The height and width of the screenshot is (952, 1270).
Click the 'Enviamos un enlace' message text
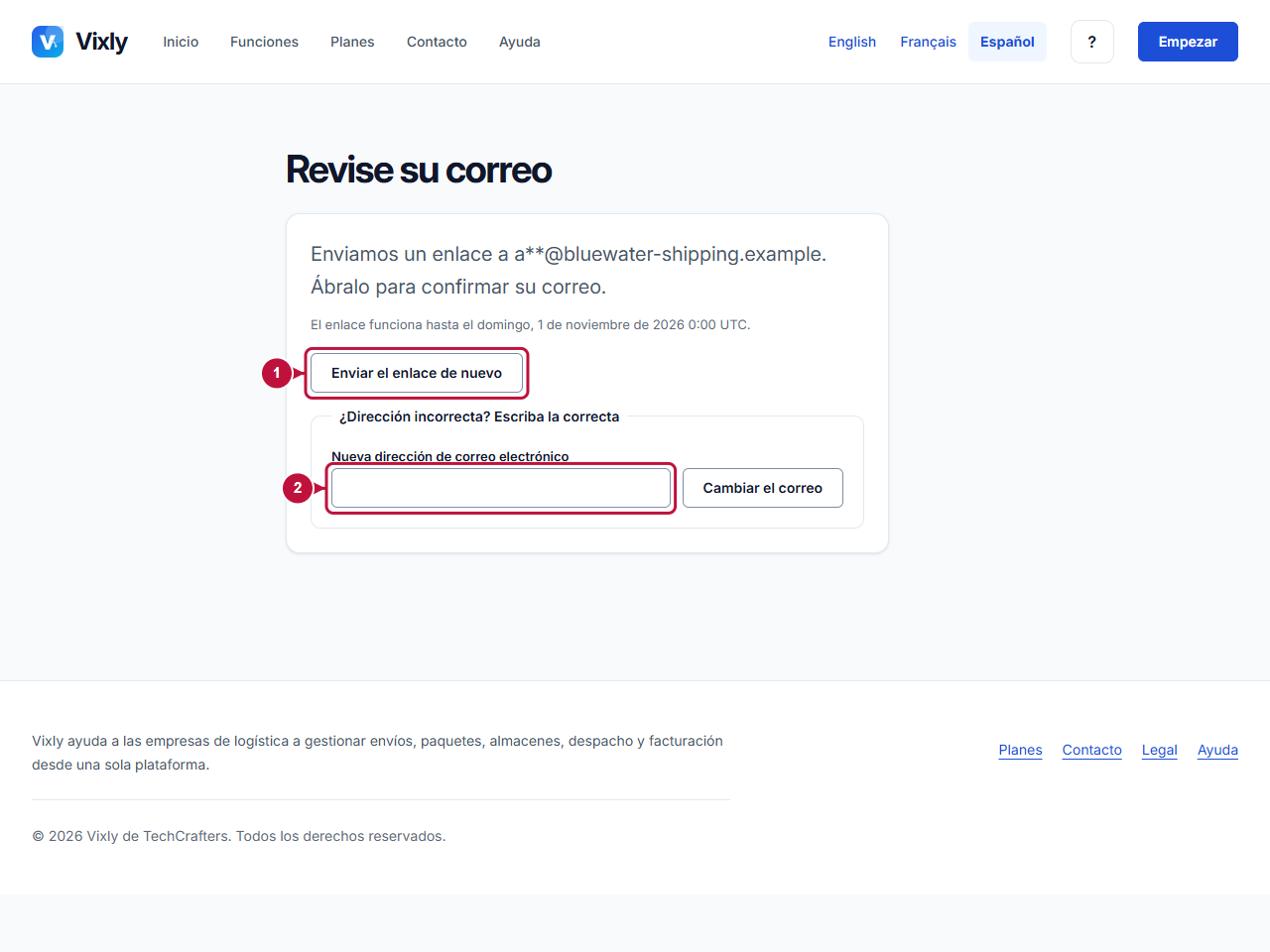[x=569, y=270]
